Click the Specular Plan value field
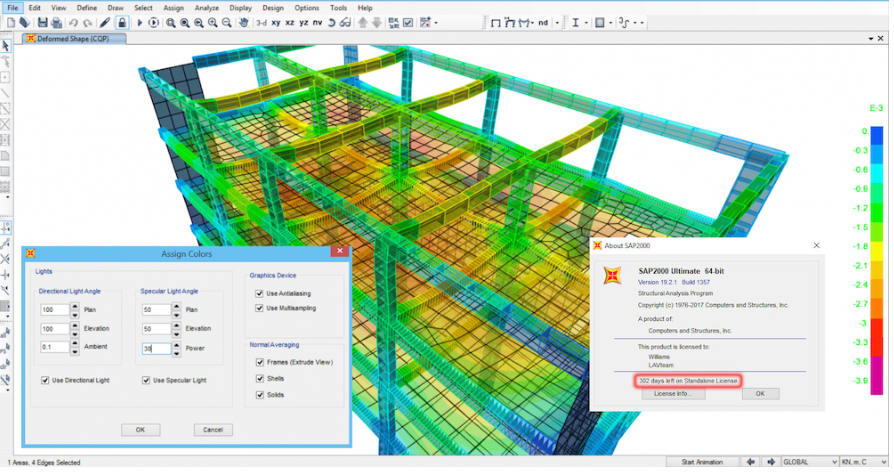Viewport: 894px width, 472px height. (156, 310)
